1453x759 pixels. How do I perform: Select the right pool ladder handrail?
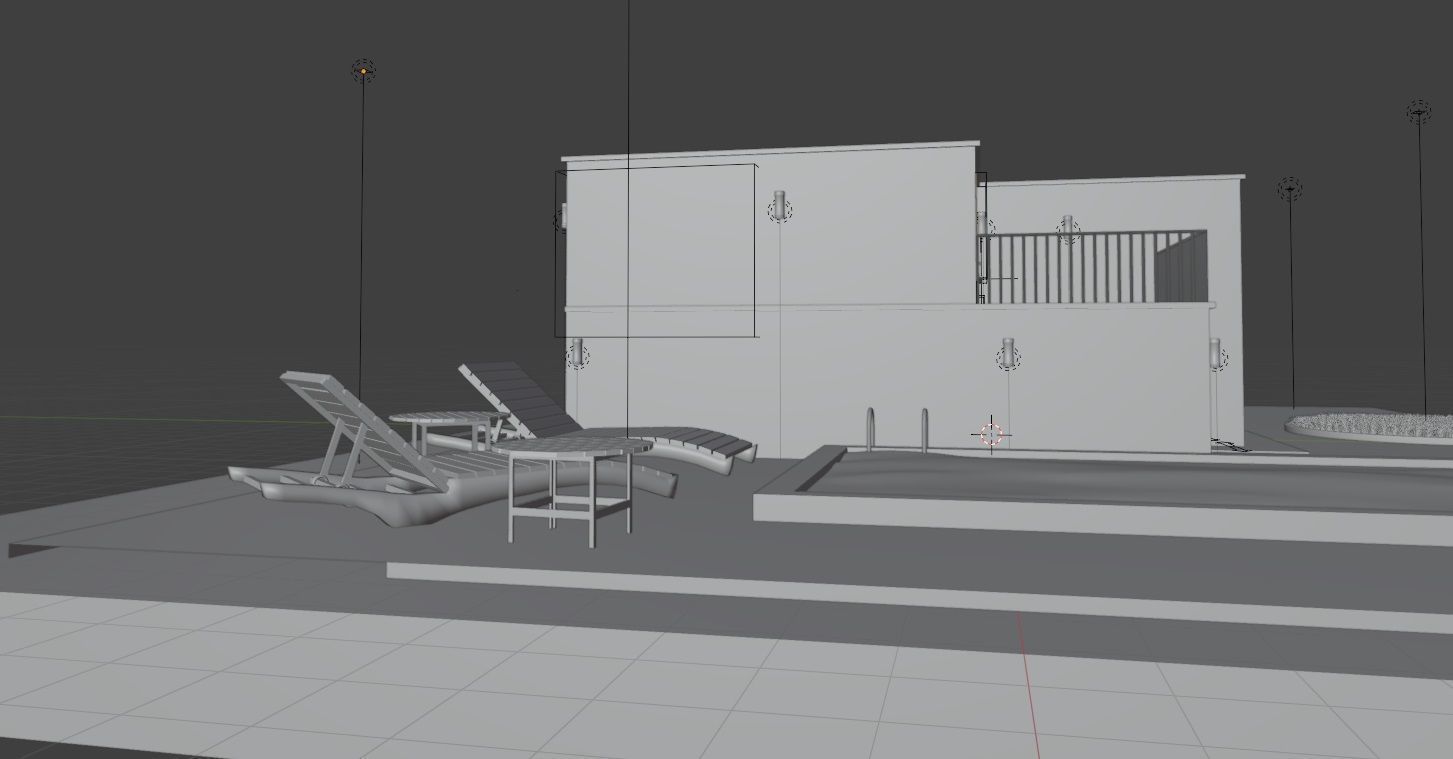coord(924,430)
